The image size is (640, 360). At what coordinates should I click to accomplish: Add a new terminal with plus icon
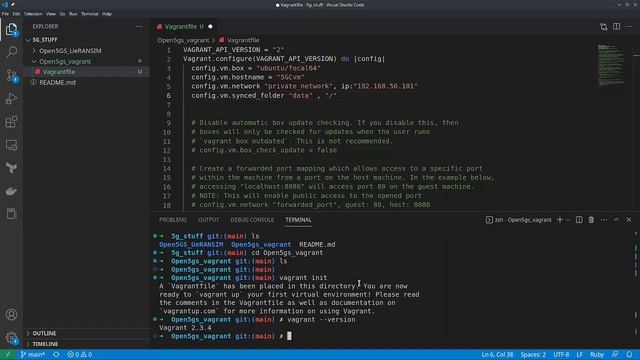[560, 220]
